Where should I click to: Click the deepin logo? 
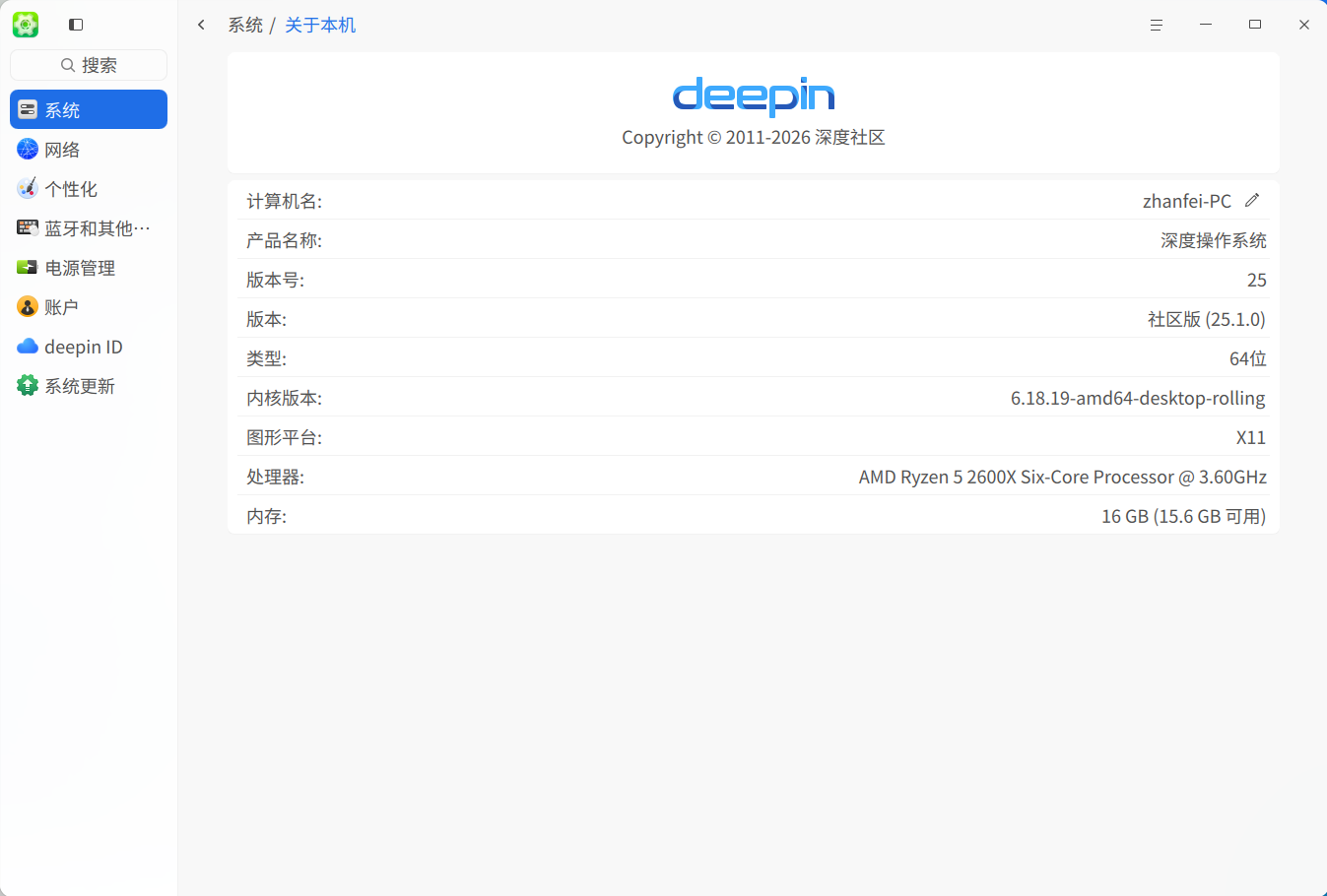point(754,96)
